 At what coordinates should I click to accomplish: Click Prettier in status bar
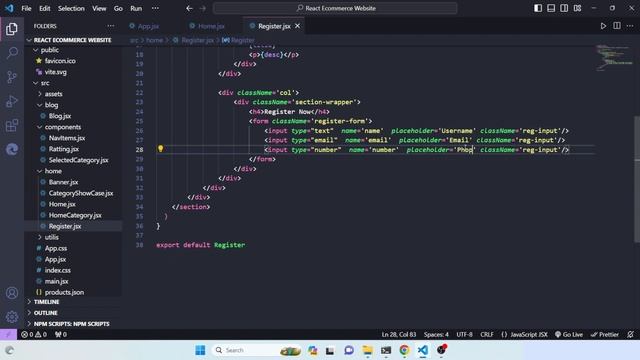pos(604,334)
